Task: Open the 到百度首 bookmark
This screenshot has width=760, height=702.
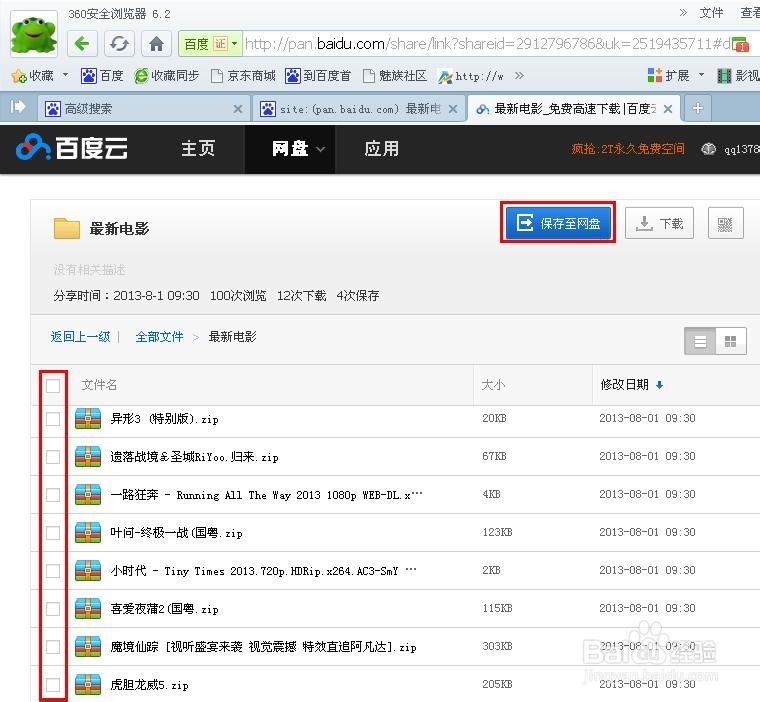Action: click(x=317, y=76)
